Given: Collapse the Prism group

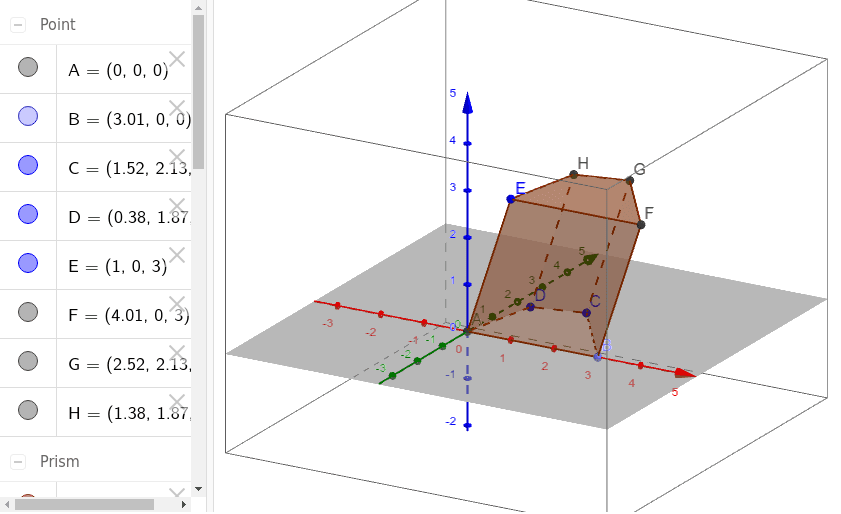Looking at the screenshot, I should point(18,462).
